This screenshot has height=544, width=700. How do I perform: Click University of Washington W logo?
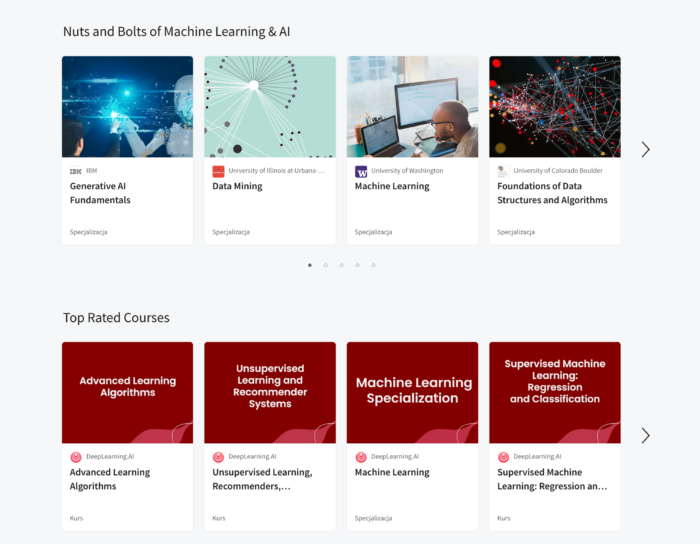pos(361,171)
